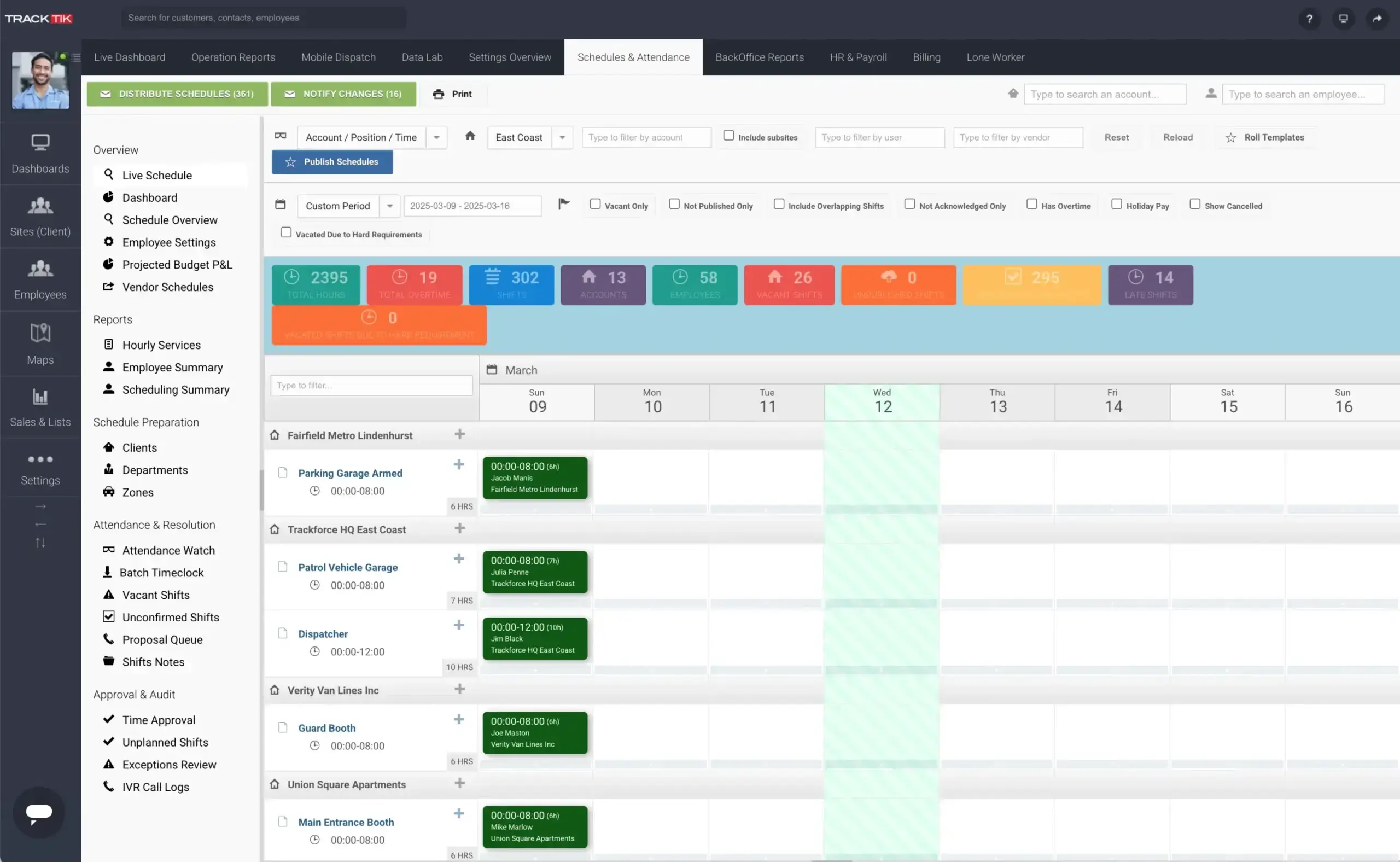Enable the Vacant Only filter
The height and width of the screenshot is (862, 1400).
click(x=595, y=203)
